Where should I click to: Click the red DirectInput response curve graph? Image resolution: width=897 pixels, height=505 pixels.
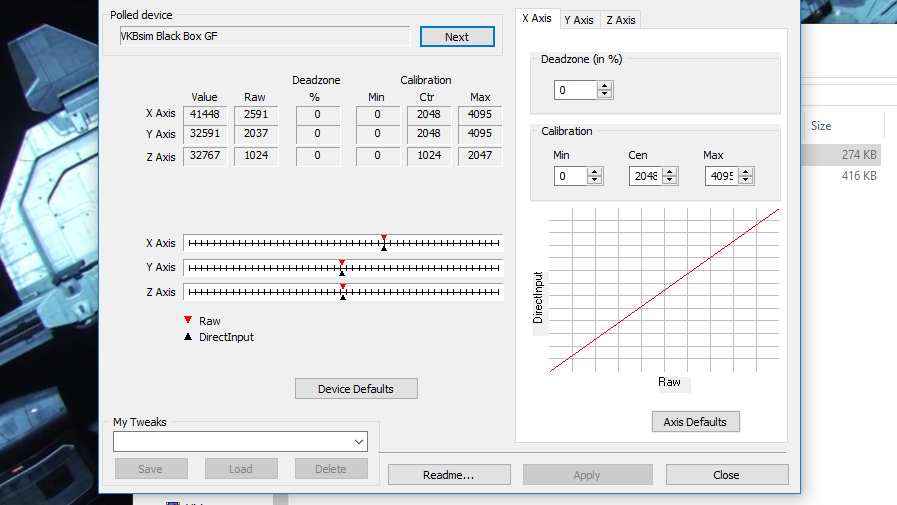pyautogui.click(x=664, y=290)
